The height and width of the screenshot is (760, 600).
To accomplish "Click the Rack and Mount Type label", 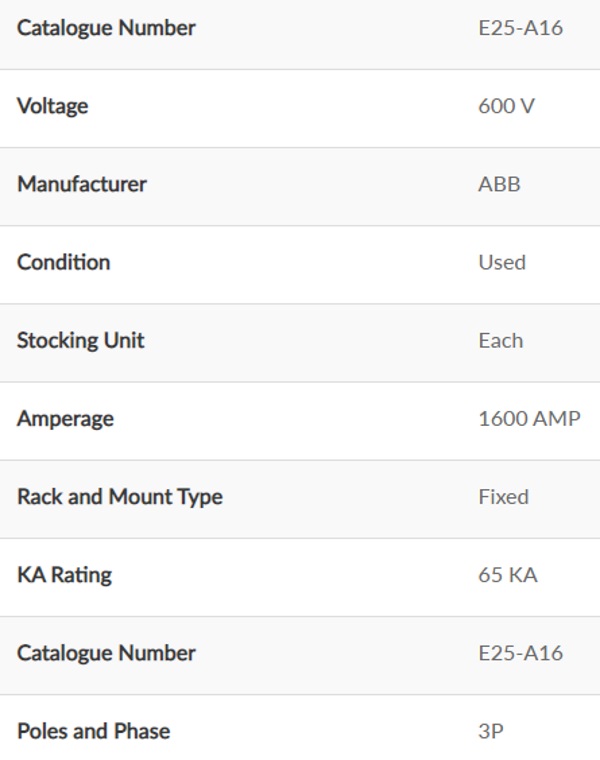I will [x=120, y=497].
